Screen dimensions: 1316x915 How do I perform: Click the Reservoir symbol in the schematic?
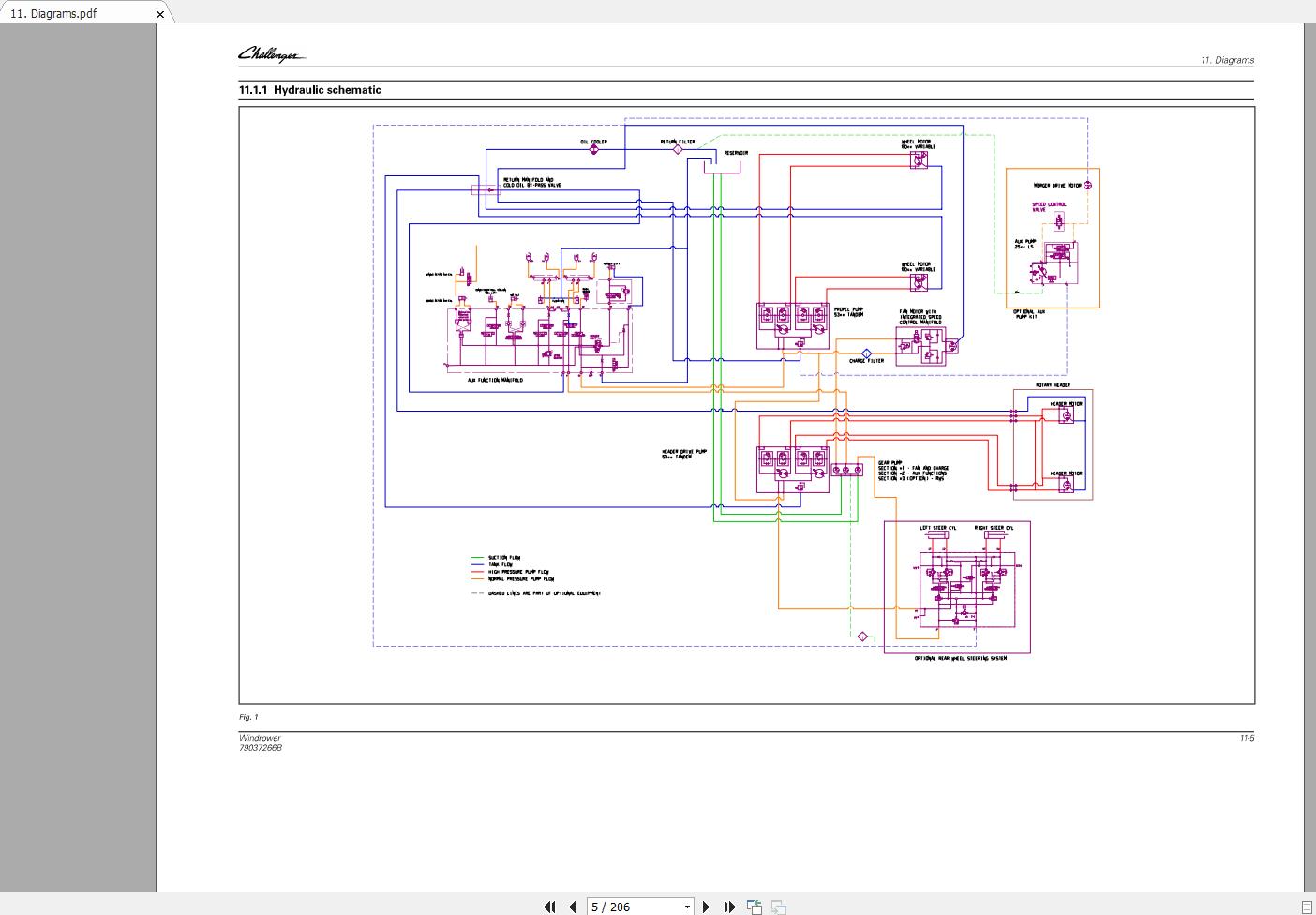723,165
